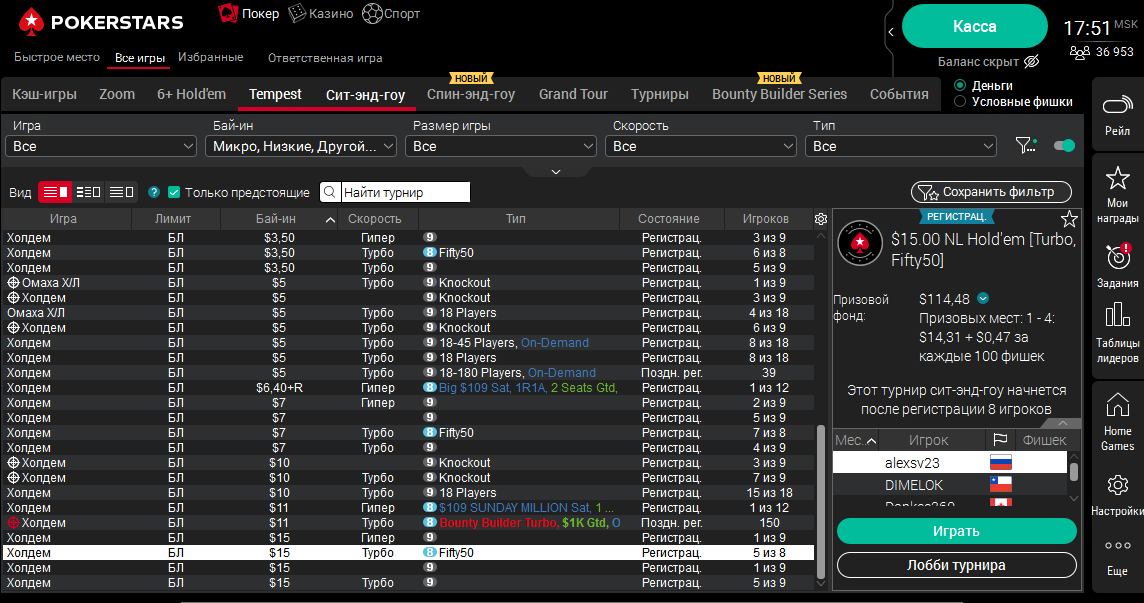Add tournament to favorites star
This screenshot has height=603, width=1144.
click(x=1069, y=218)
